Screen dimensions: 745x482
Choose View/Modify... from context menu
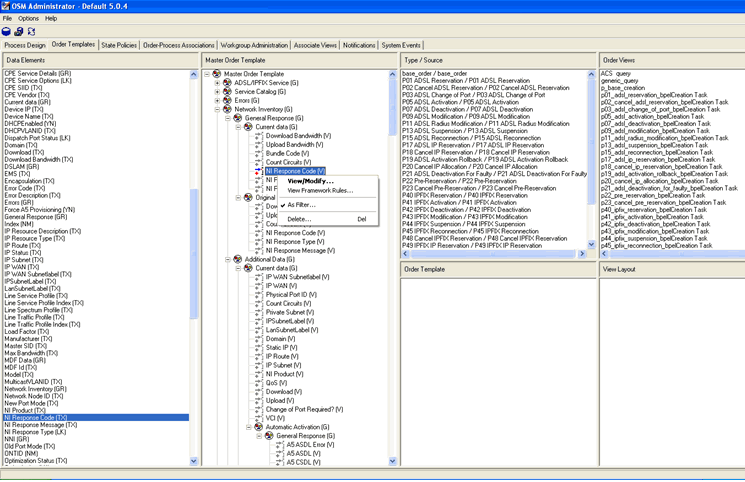tap(310, 181)
